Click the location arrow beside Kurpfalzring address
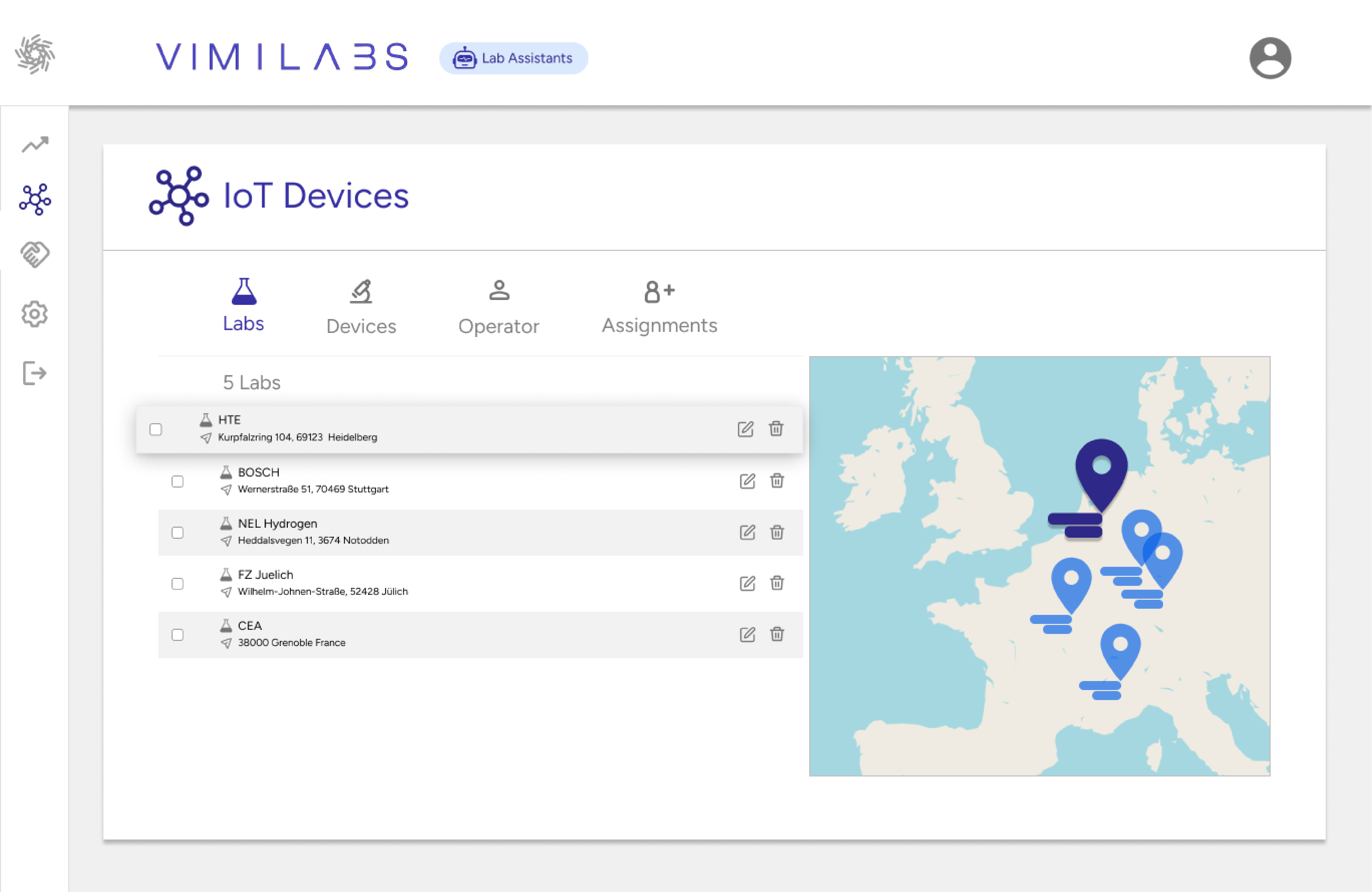The image size is (1372, 892). (206, 438)
